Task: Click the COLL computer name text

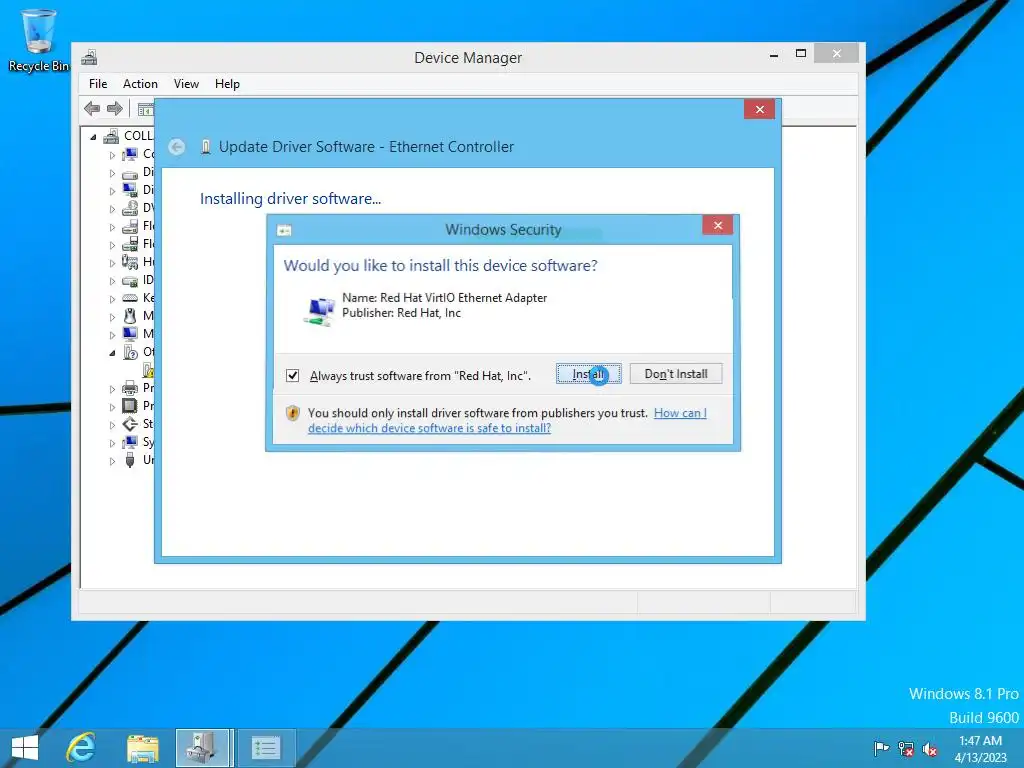Action: [138, 136]
